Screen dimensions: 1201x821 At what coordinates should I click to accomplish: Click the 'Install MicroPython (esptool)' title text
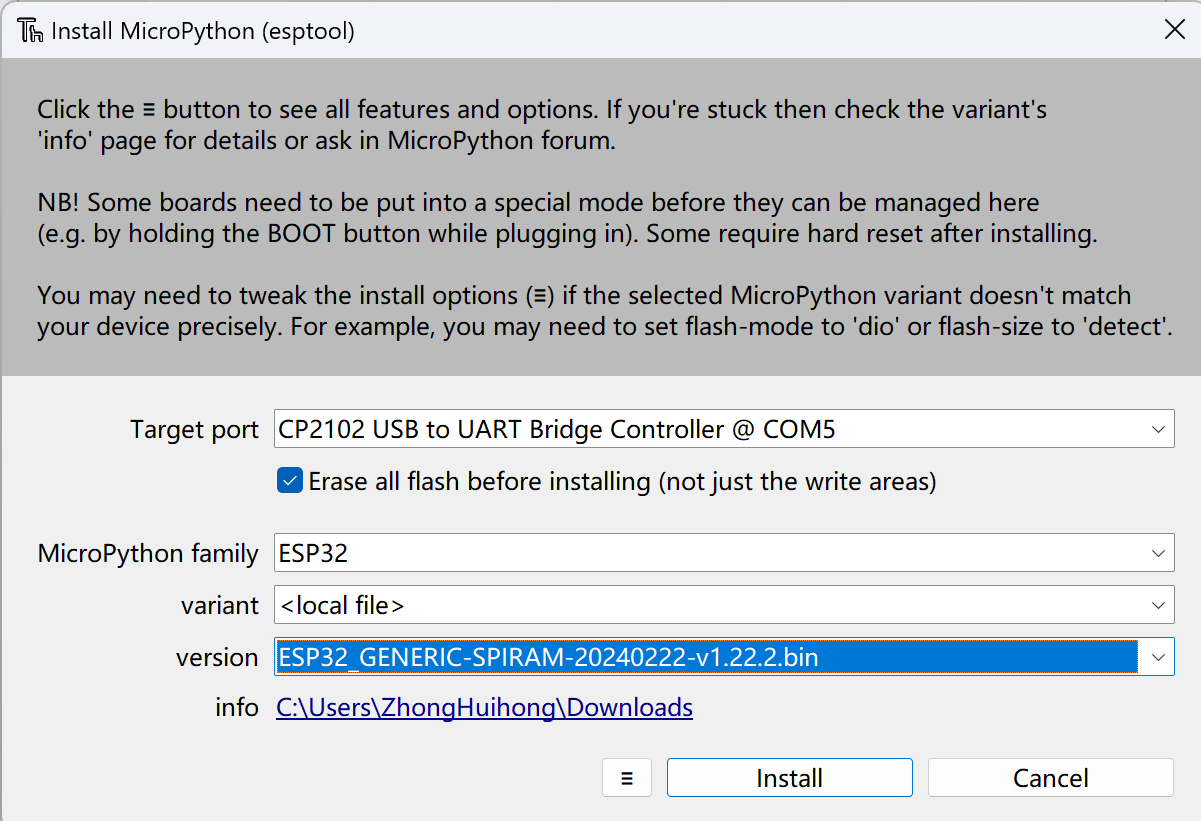[x=203, y=31]
